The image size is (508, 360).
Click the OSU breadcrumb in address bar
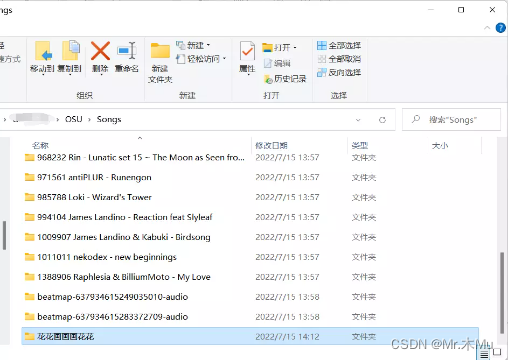click(74, 119)
